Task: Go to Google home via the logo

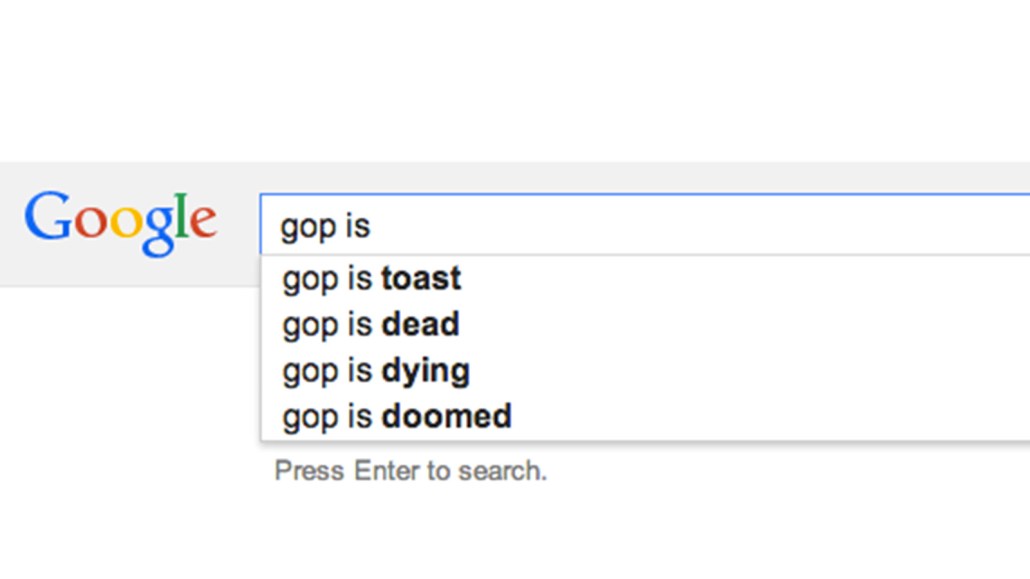Action: coord(120,221)
